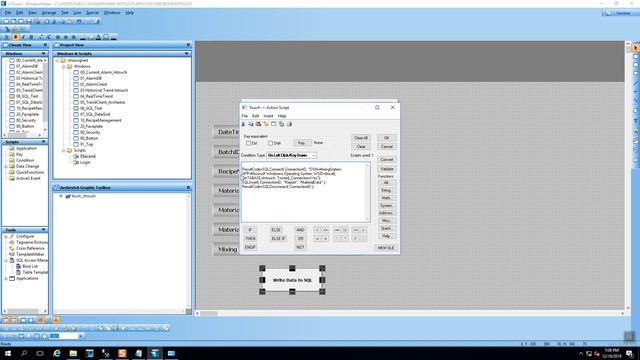Expand the Book_Intouch toolbox node

coord(61,196)
